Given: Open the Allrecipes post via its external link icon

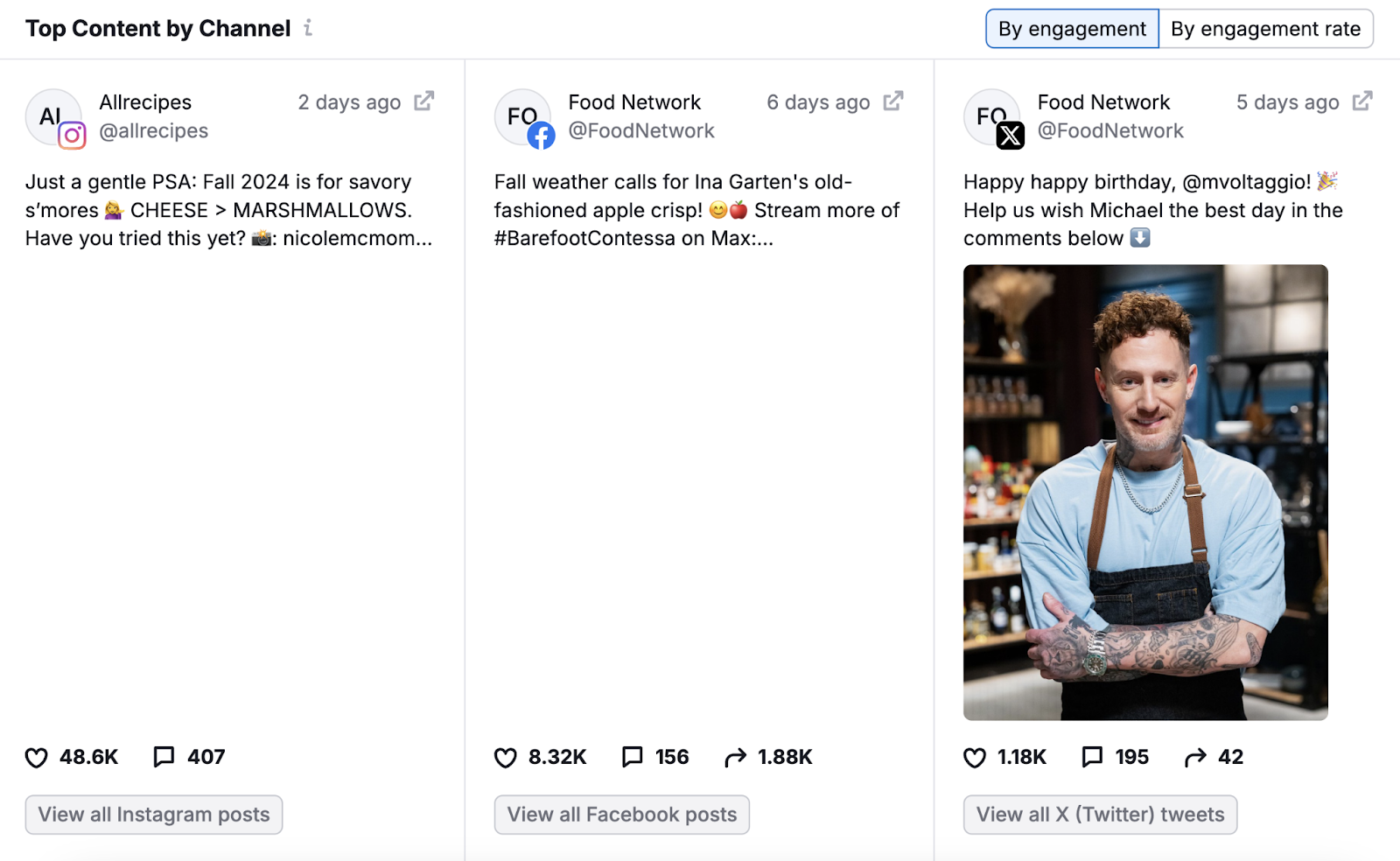Looking at the screenshot, I should [x=423, y=101].
